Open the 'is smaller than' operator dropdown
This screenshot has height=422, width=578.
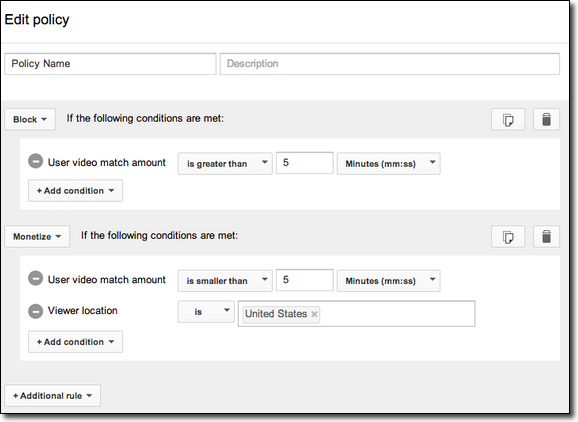click(225, 281)
